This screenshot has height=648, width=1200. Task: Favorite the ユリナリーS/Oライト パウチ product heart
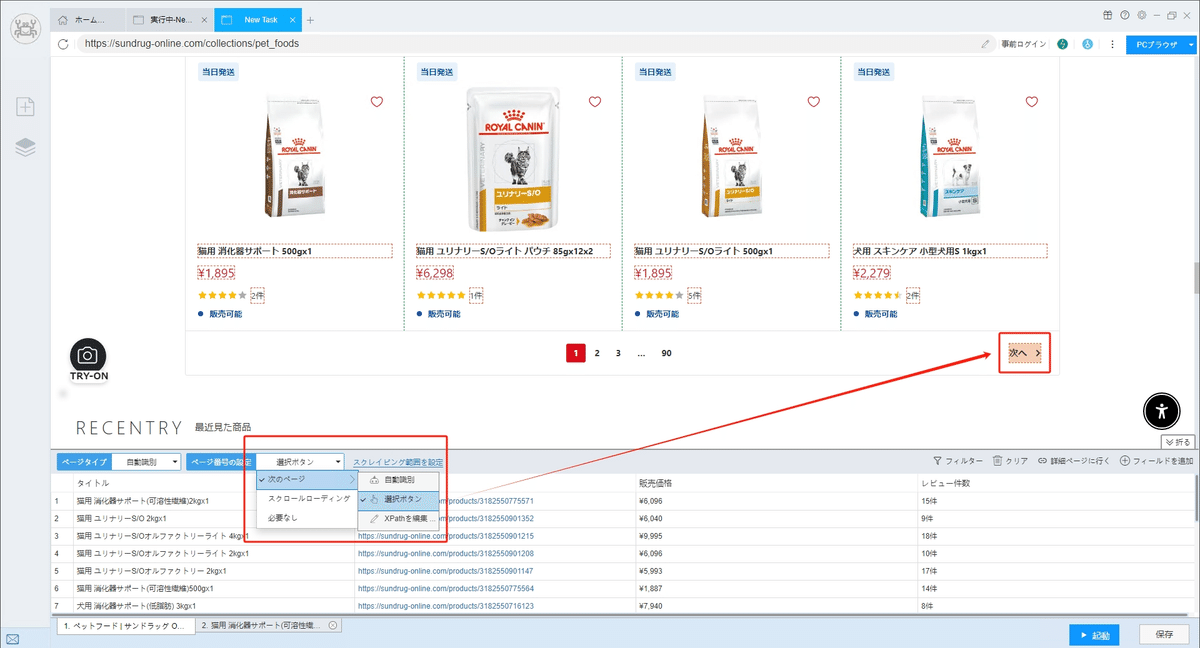click(x=595, y=101)
